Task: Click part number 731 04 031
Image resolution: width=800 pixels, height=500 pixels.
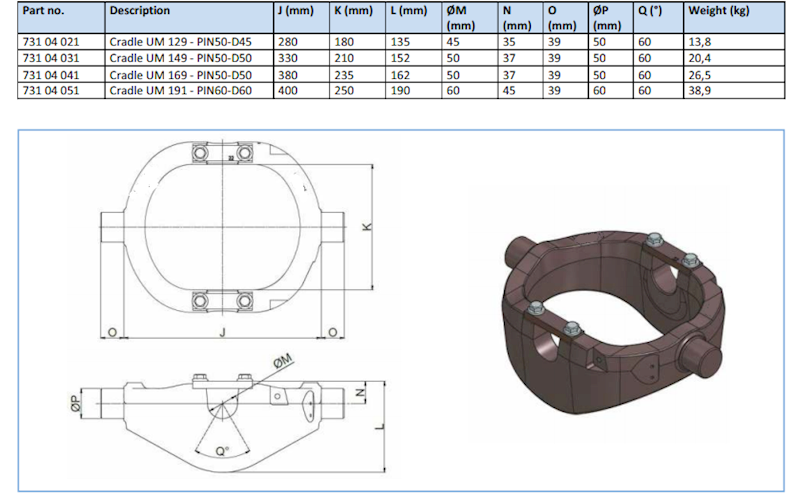Action: (x=51, y=58)
